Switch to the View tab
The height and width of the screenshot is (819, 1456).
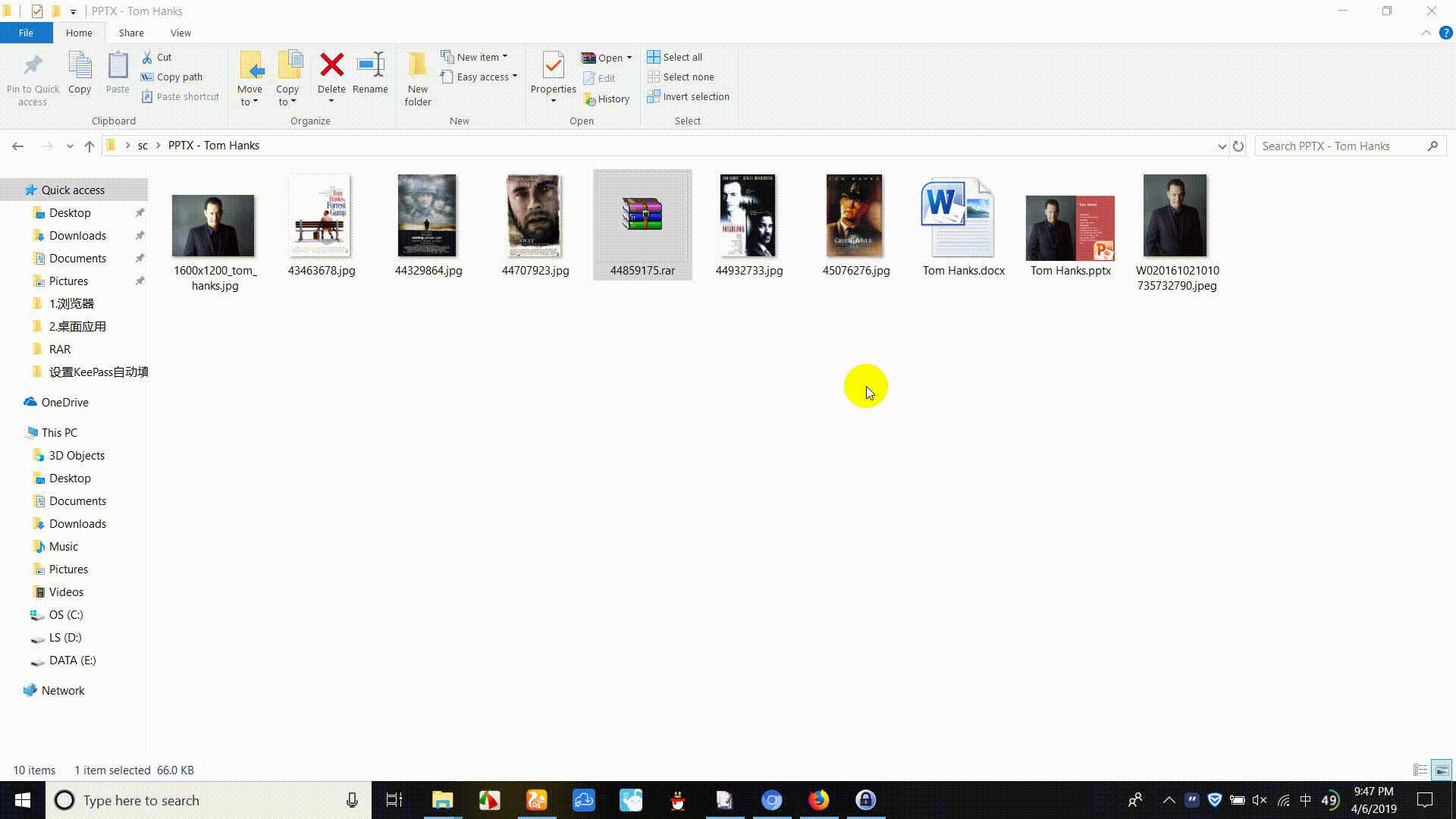(180, 33)
